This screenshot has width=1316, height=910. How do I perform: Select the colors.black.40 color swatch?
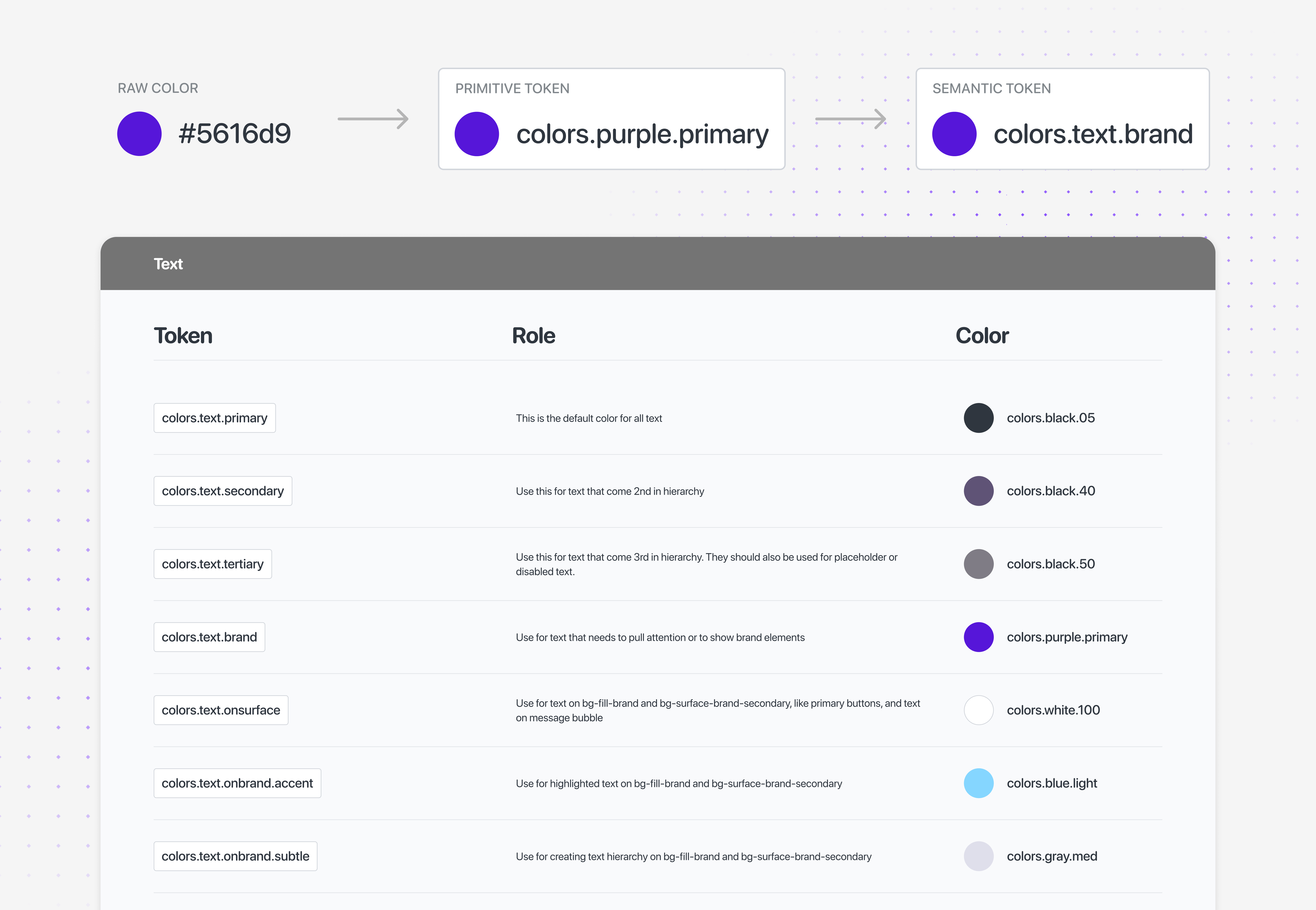[x=979, y=491]
